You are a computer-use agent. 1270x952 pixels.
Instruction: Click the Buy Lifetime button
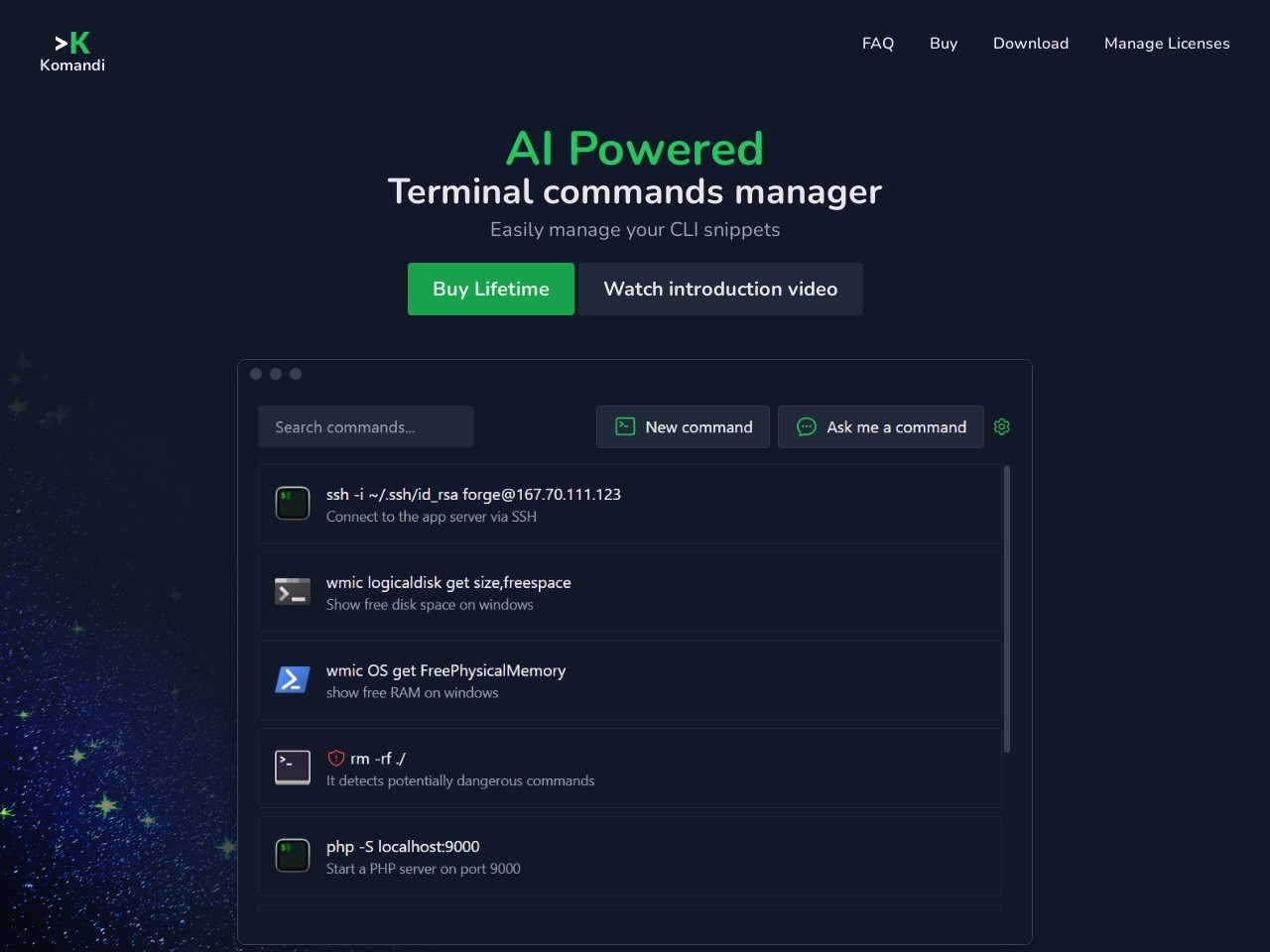(491, 289)
